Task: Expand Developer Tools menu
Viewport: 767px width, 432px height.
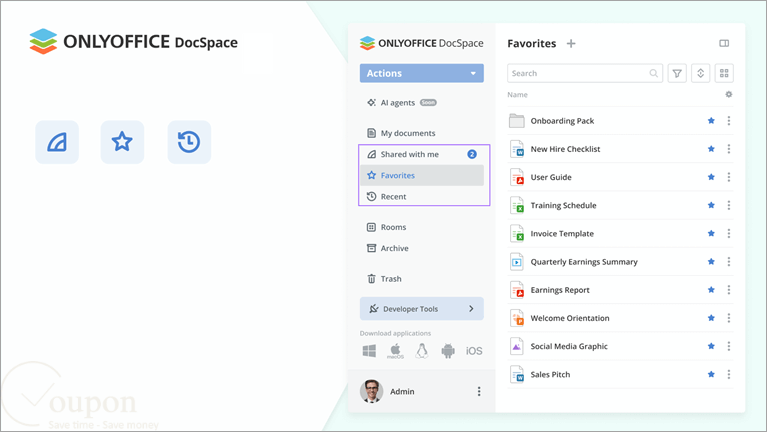Action: pyautogui.click(x=422, y=309)
